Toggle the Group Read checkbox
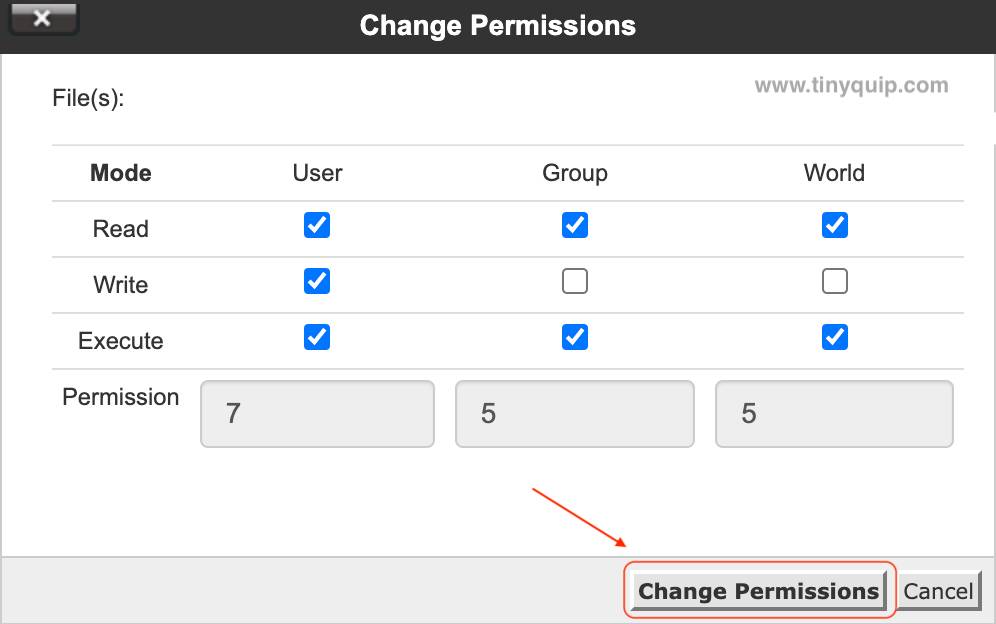This screenshot has height=624, width=996. pyautogui.click(x=575, y=225)
